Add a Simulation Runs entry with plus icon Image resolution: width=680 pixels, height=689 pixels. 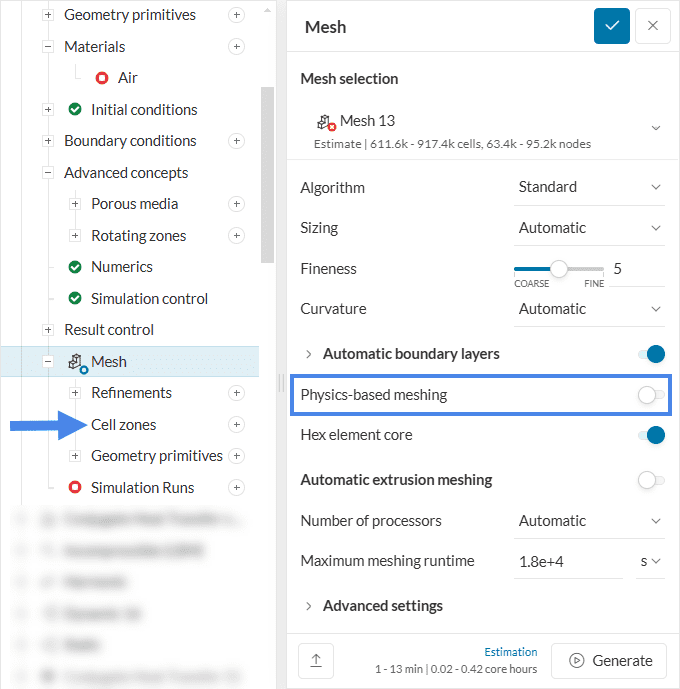pyautogui.click(x=236, y=488)
